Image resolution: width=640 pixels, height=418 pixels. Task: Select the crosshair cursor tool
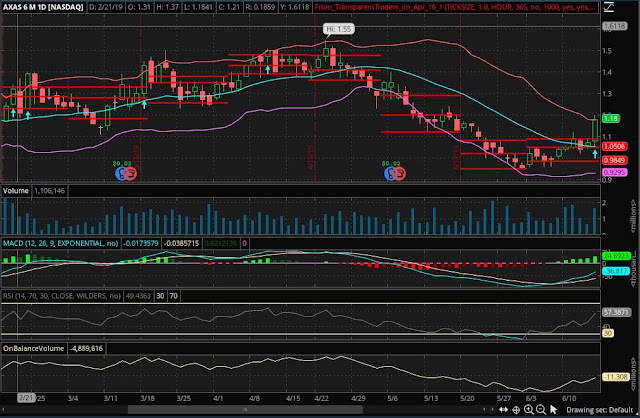click(516, 410)
